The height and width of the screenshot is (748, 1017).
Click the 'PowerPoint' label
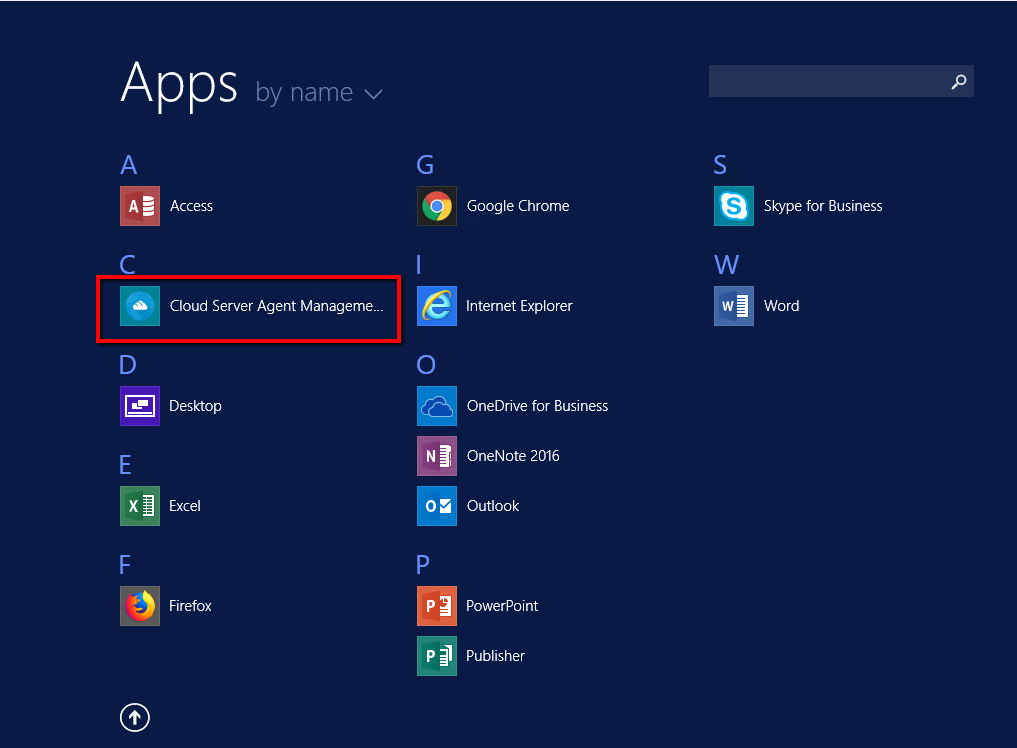(x=502, y=605)
